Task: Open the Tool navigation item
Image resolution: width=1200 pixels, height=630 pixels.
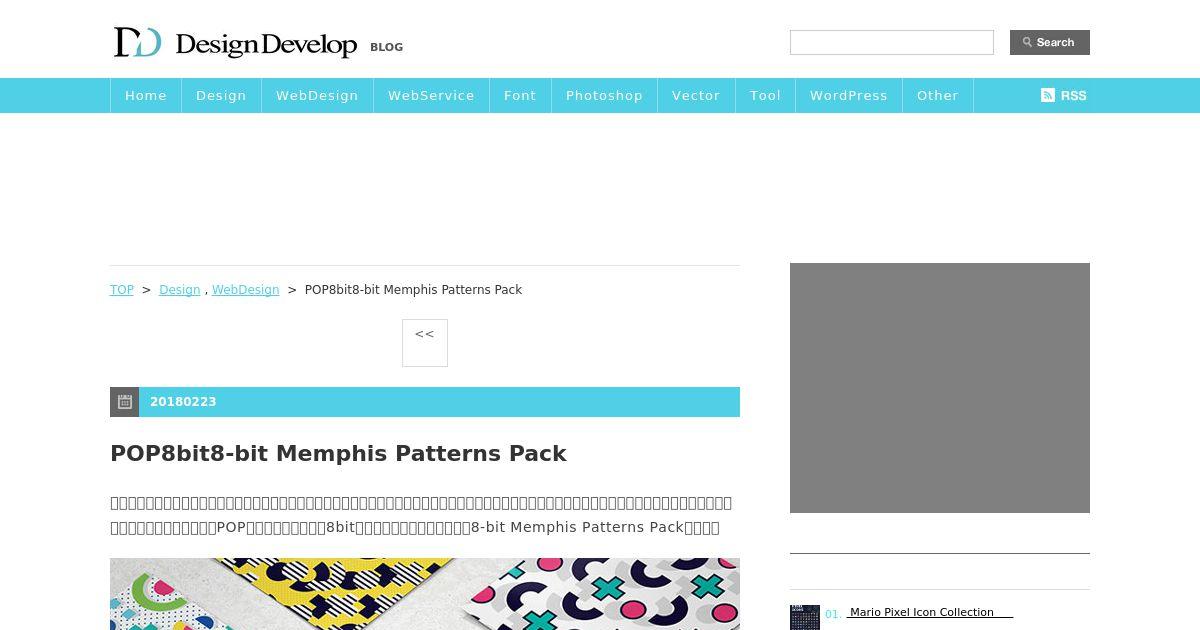Action: 765,95
